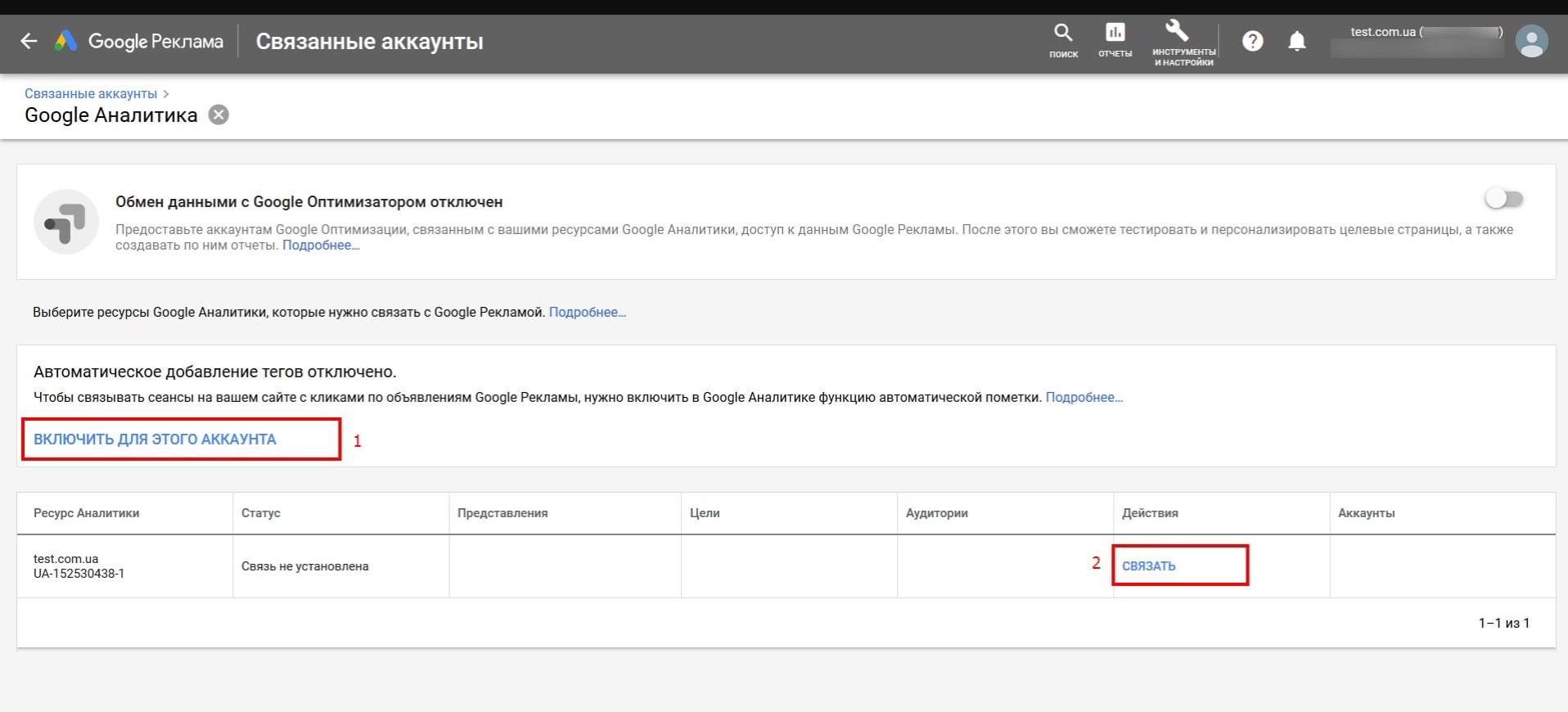The height and width of the screenshot is (712, 1568).
Task: Click the back arrow in header
Action: (x=29, y=41)
